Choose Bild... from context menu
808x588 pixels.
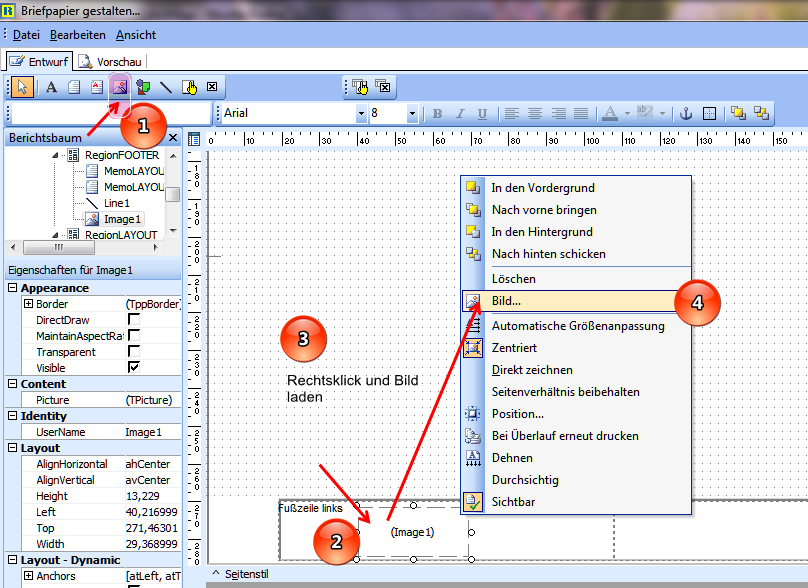pyautogui.click(x=576, y=301)
